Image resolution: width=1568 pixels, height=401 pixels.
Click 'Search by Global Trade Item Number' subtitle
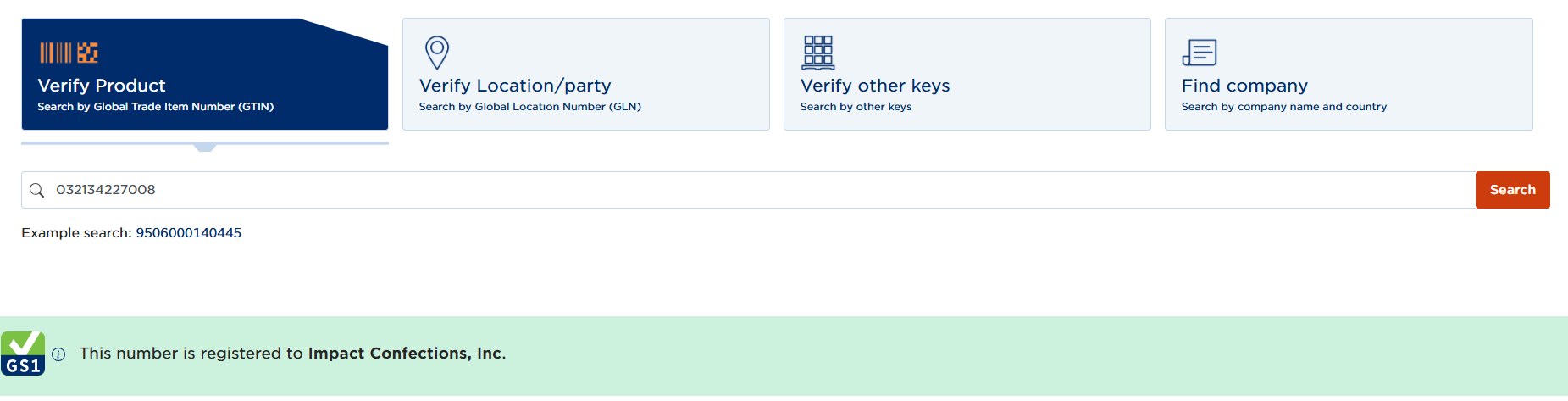(155, 107)
